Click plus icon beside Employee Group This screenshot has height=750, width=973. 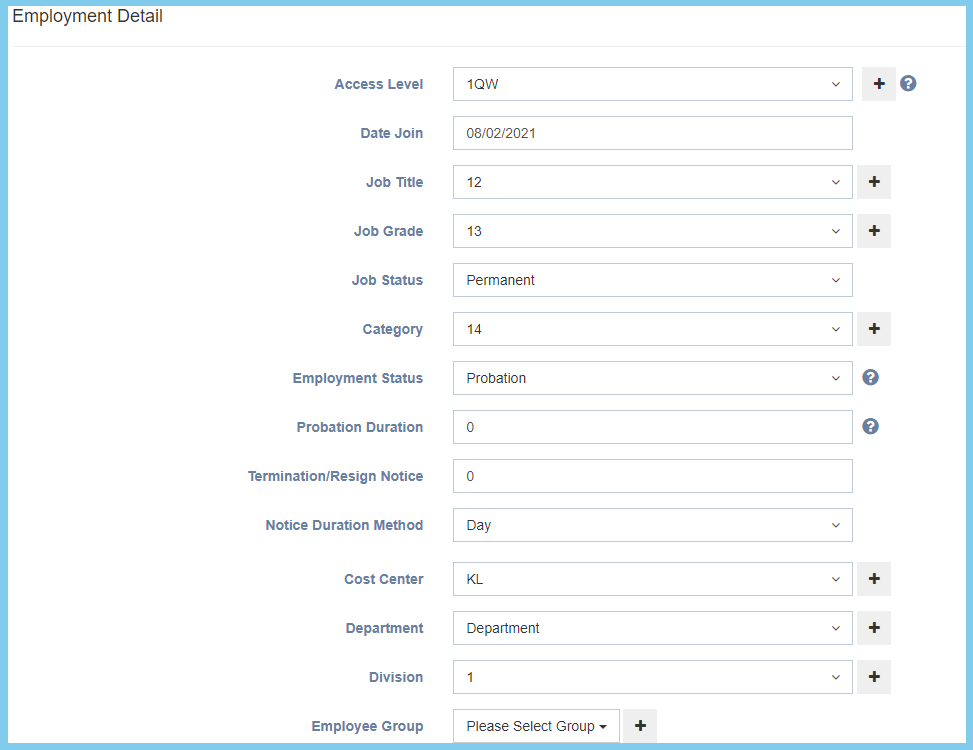pos(640,726)
